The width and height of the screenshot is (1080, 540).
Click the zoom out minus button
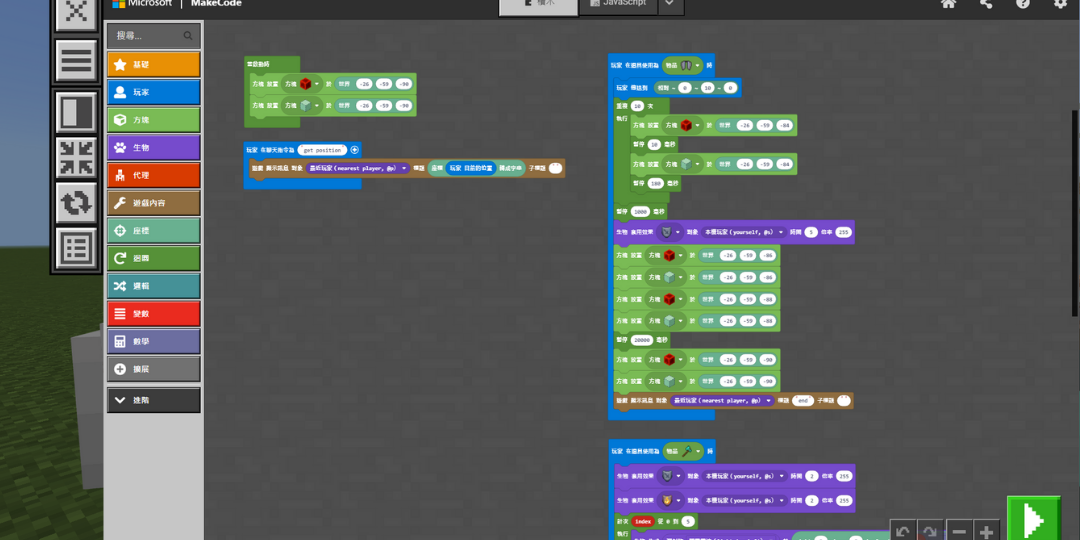958,532
